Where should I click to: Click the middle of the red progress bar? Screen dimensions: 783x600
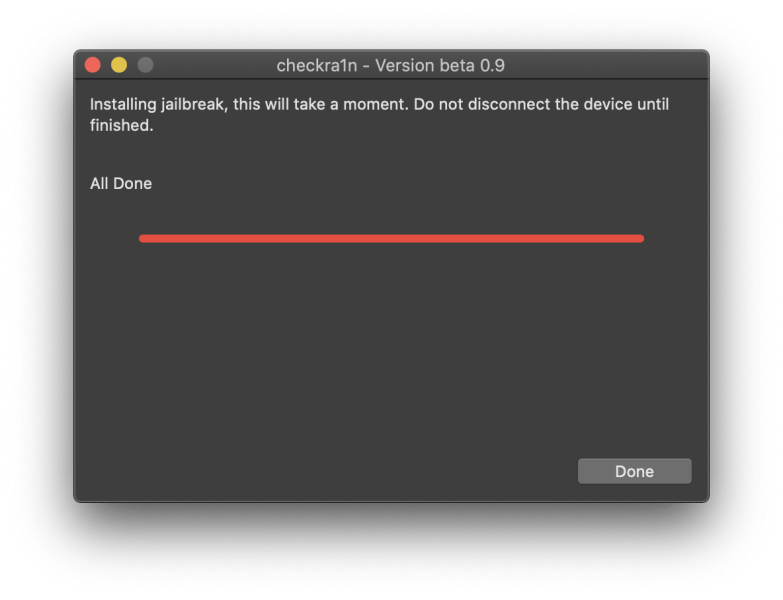(x=391, y=238)
